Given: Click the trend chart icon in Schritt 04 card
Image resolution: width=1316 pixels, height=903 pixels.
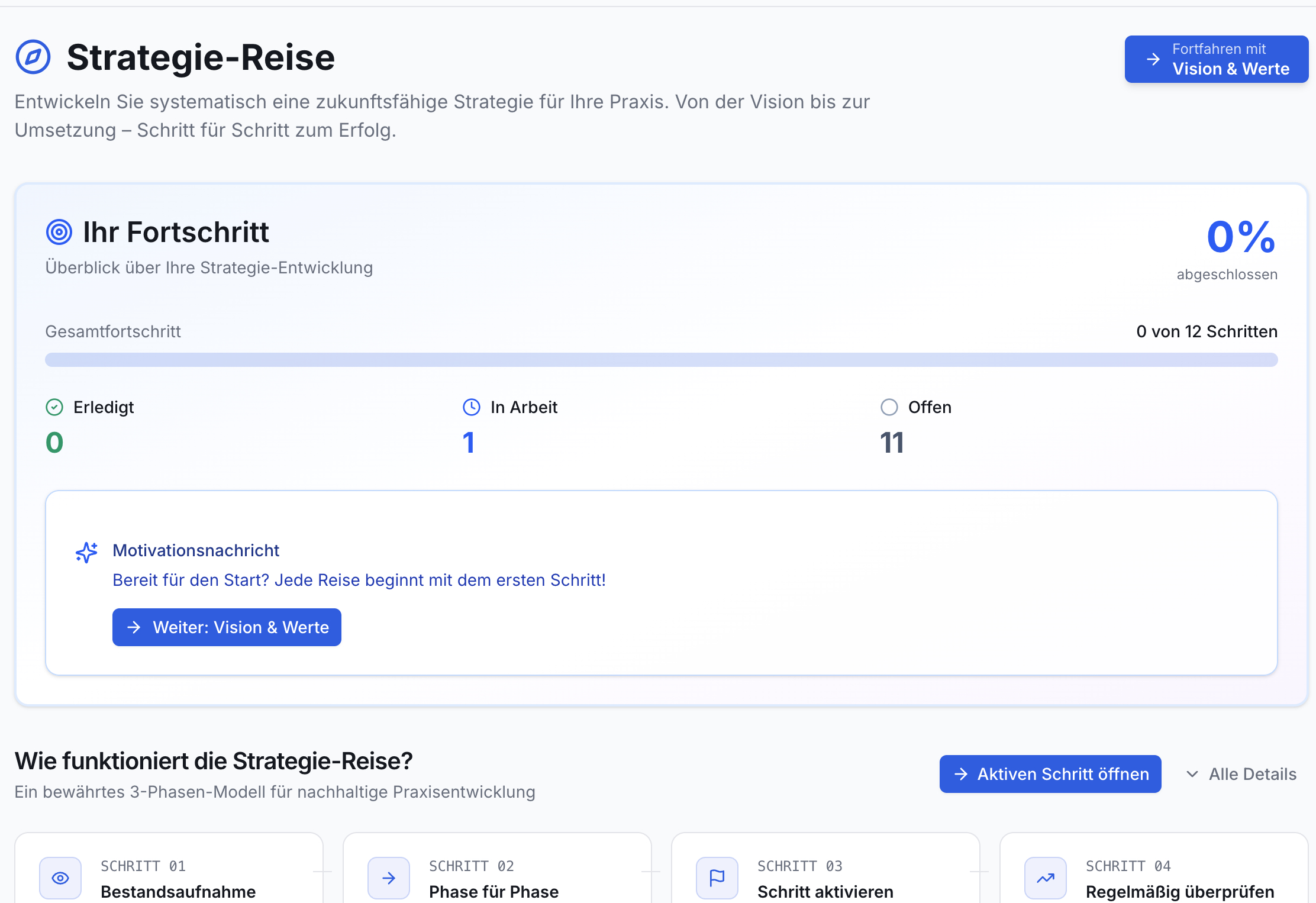Looking at the screenshot, I should pos(1046,878).
